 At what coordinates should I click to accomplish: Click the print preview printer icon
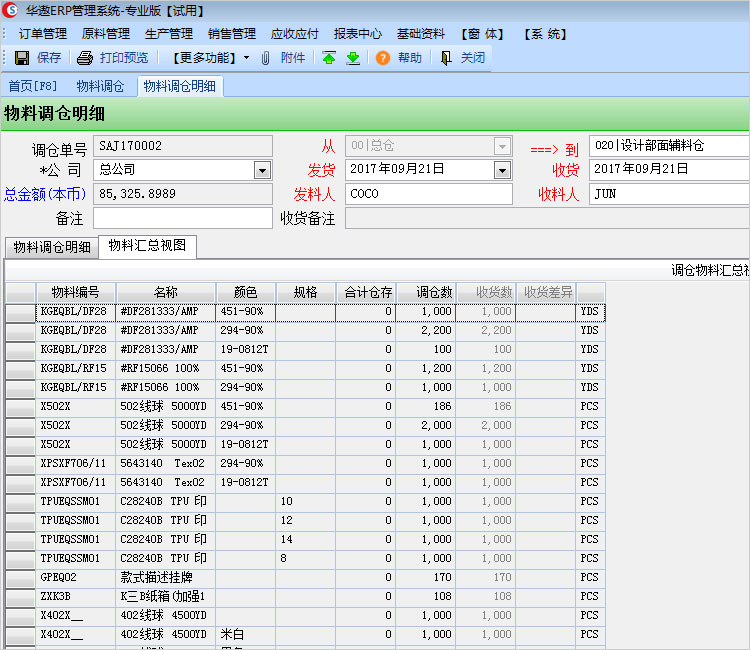[85, 58]
